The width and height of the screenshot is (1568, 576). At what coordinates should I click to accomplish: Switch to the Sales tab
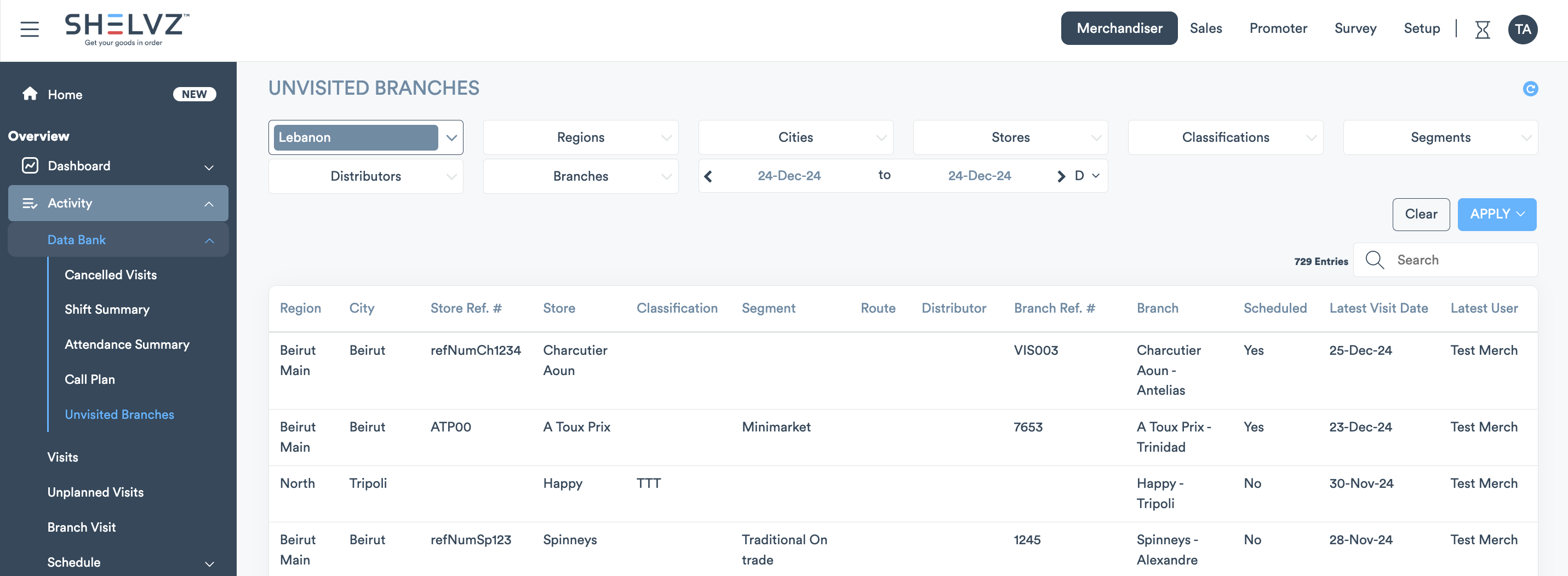(x=1205, y=28)
